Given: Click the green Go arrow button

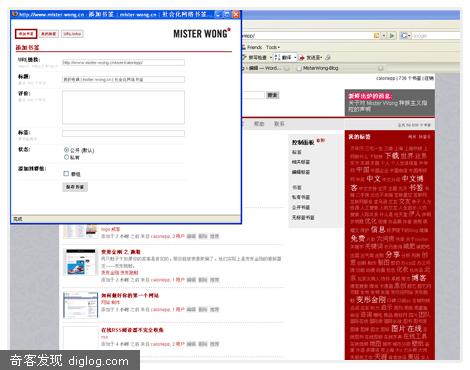Looking at the screenshot, I should click(392, 35).
